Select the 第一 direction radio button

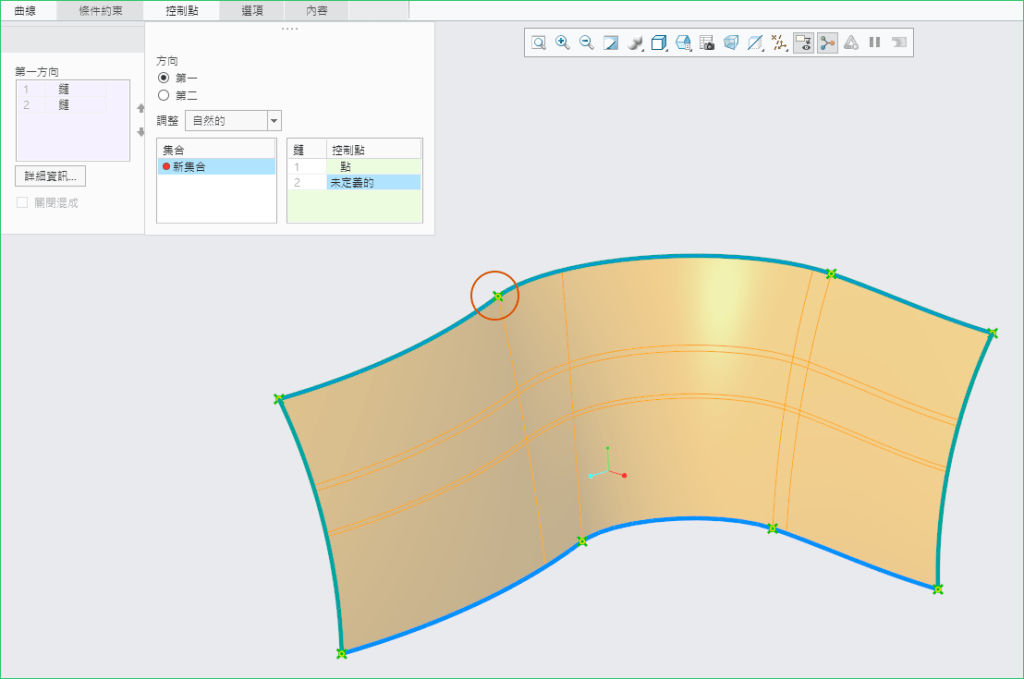pyautogui.click(x=165, y=78)
